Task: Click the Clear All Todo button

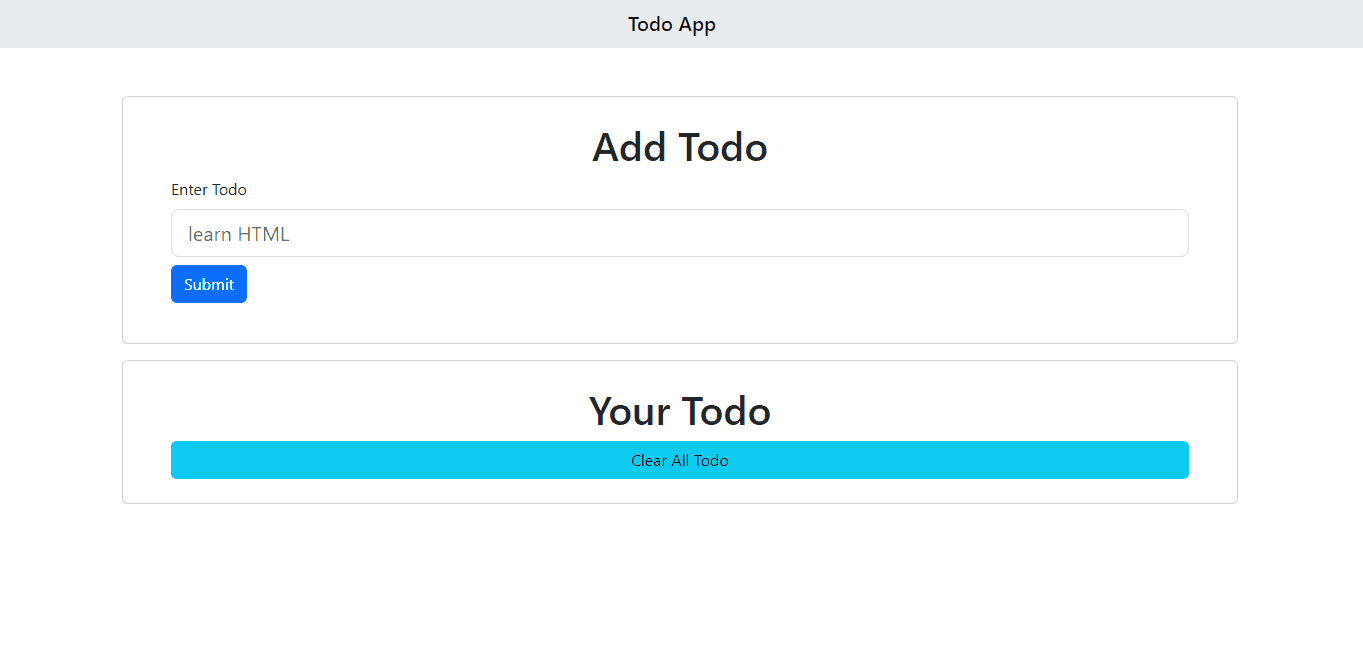Action: [x=680, y=460]
